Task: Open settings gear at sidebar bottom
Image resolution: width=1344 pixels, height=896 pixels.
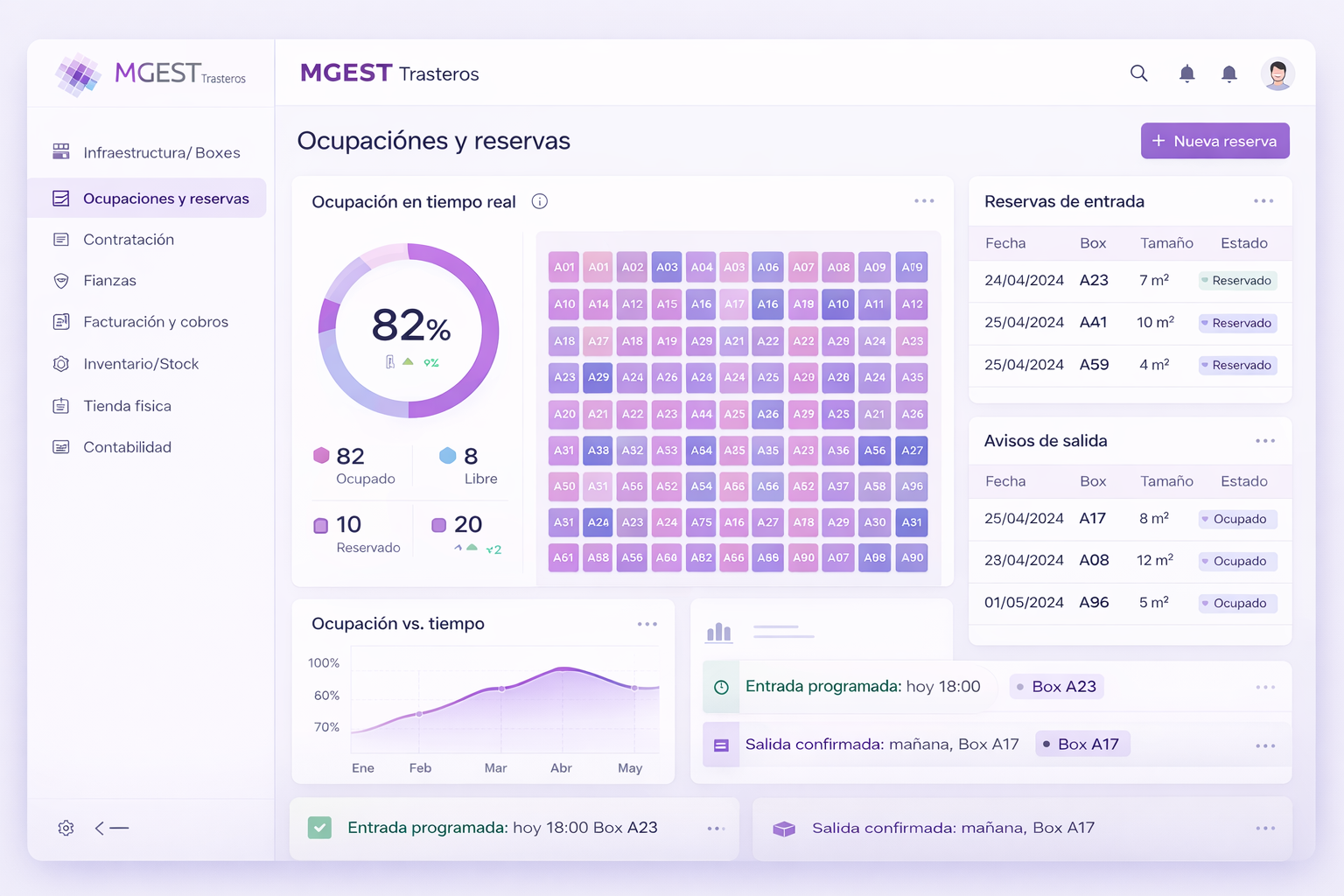Action: pos(66,828)
